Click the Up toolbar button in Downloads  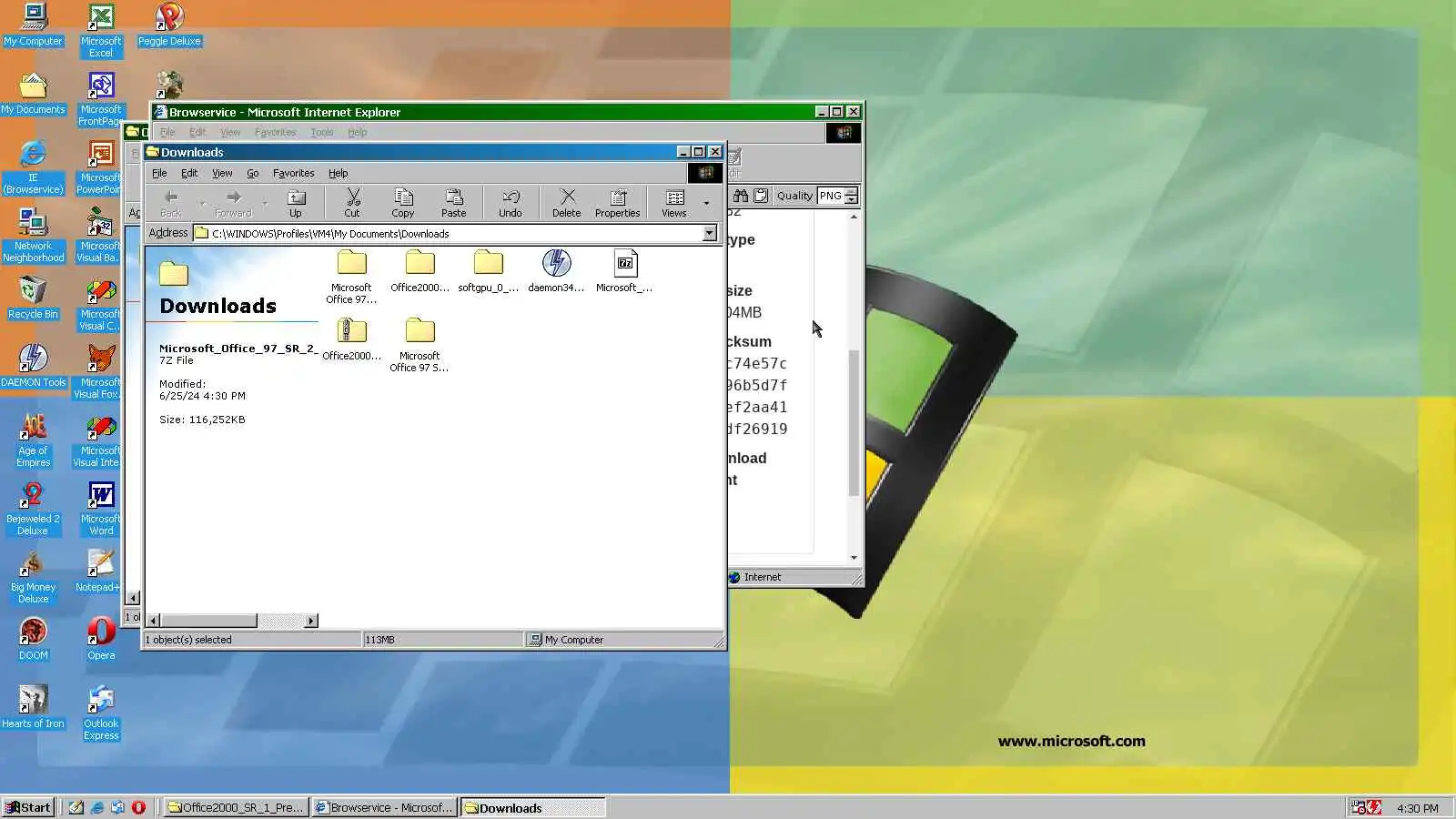(296, 203)
